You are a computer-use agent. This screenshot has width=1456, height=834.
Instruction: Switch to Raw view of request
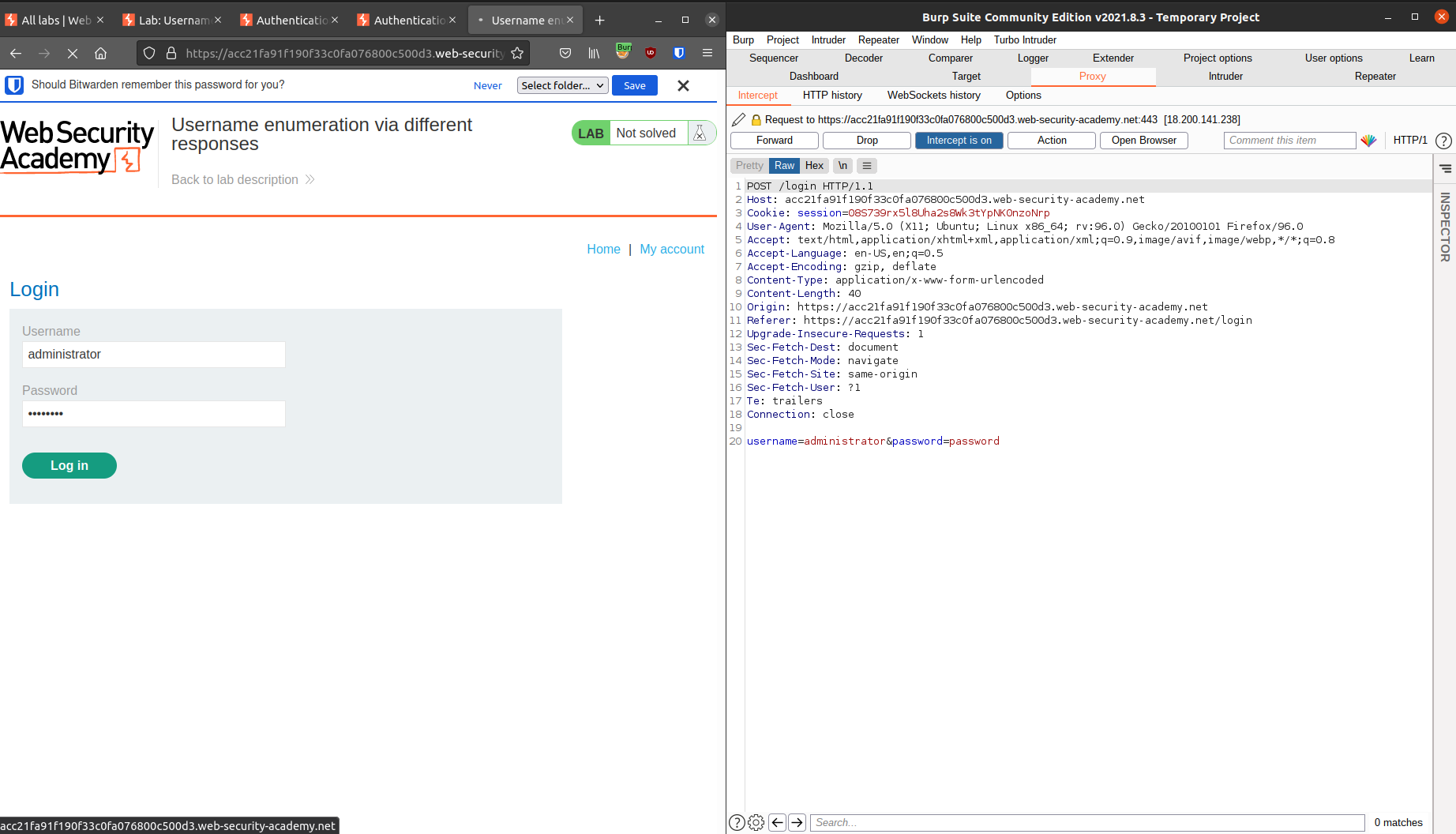784,165
